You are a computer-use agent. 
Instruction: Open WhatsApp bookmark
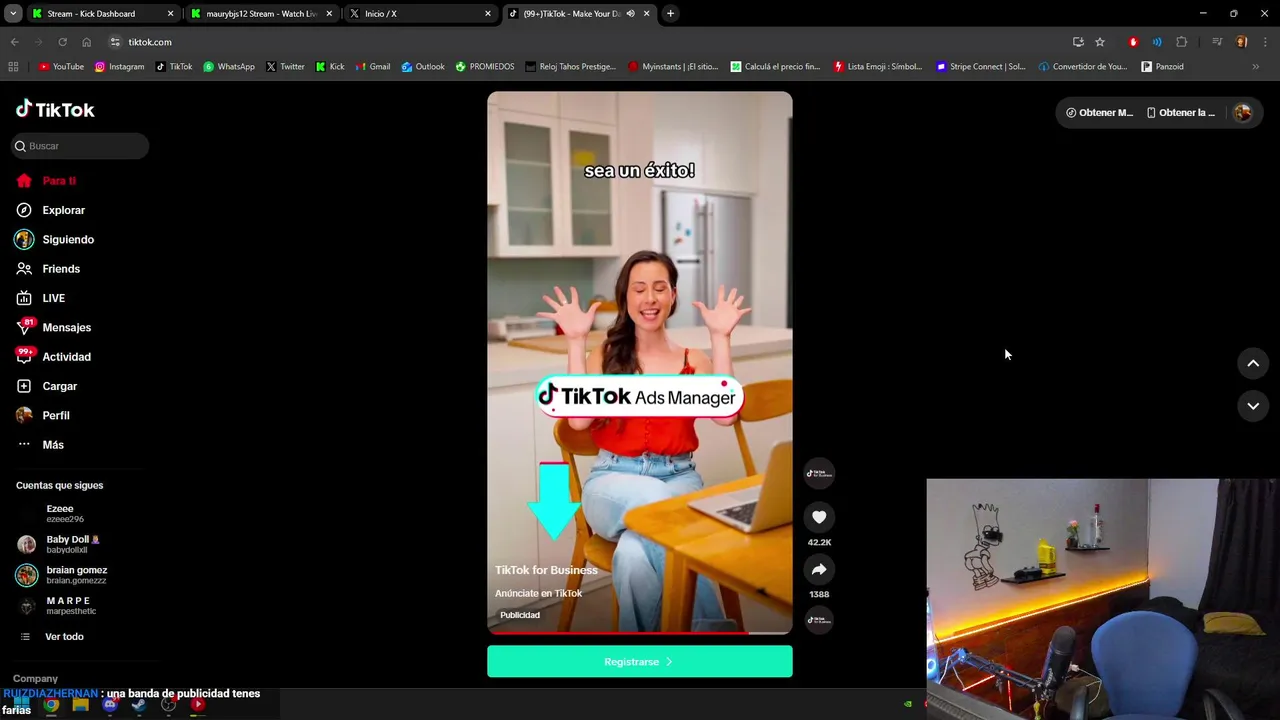coord(229,67)
